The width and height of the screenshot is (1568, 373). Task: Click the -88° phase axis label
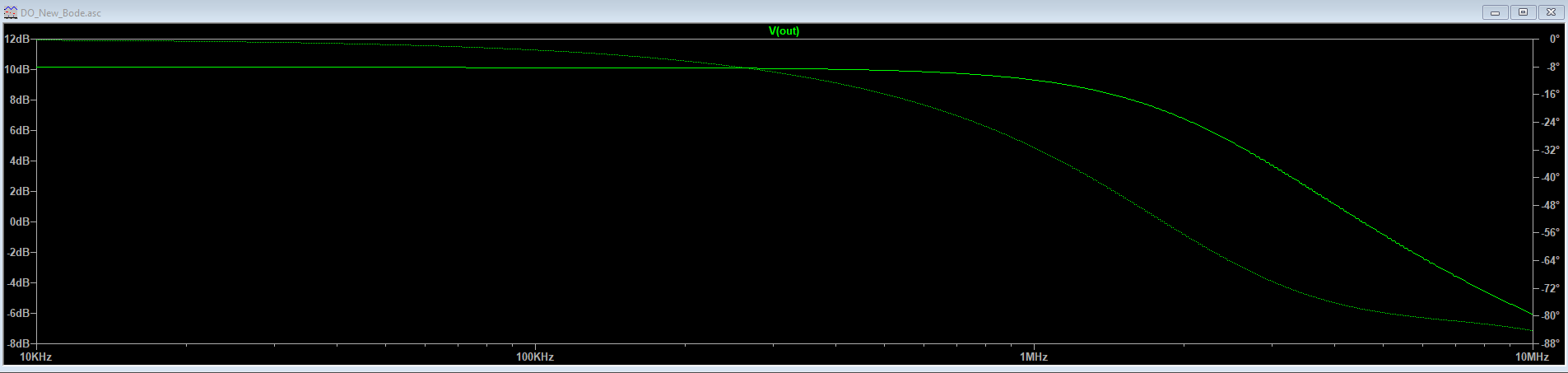1550,344
